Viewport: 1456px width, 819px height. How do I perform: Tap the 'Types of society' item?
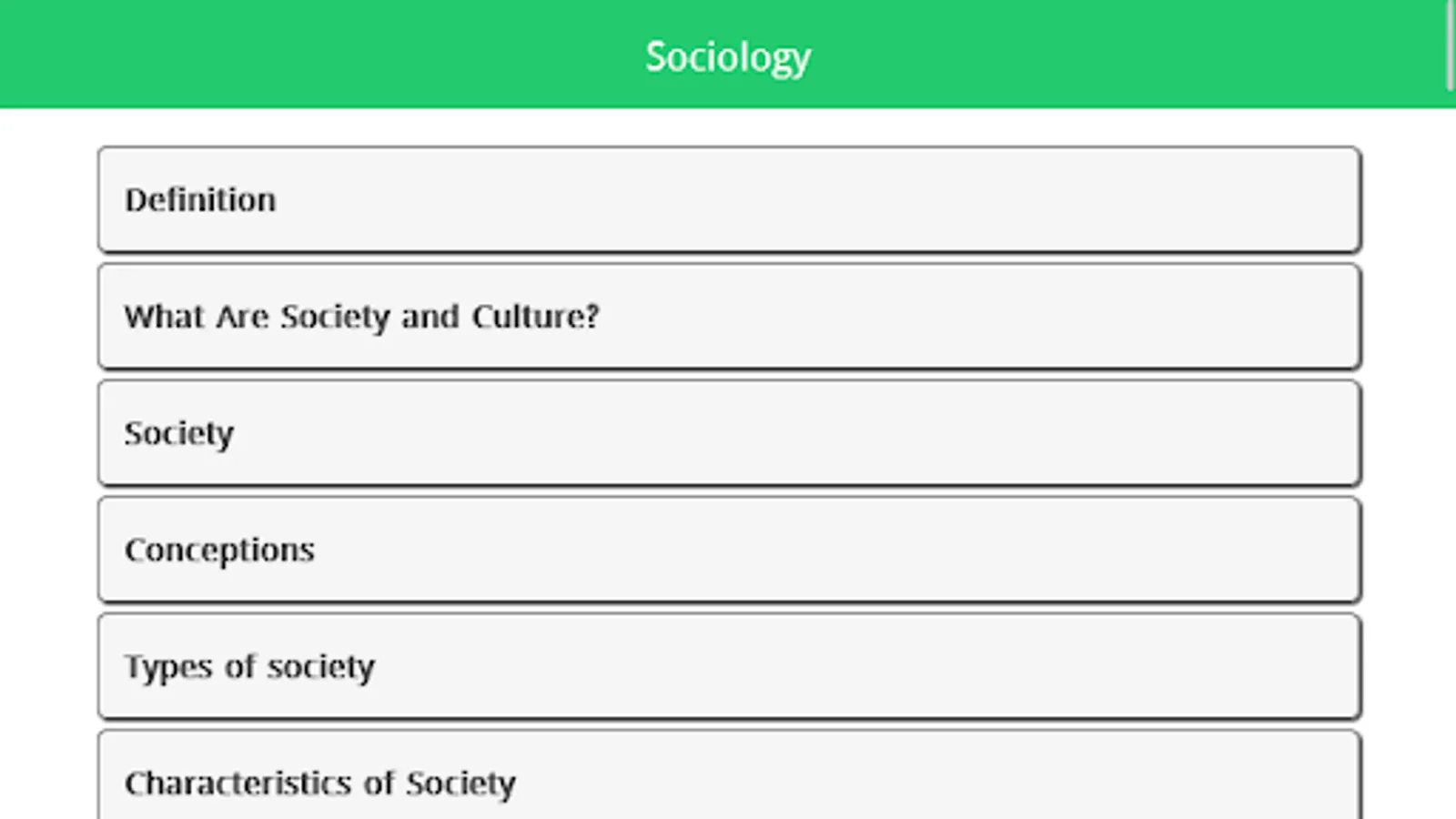[x=729, y=665]
